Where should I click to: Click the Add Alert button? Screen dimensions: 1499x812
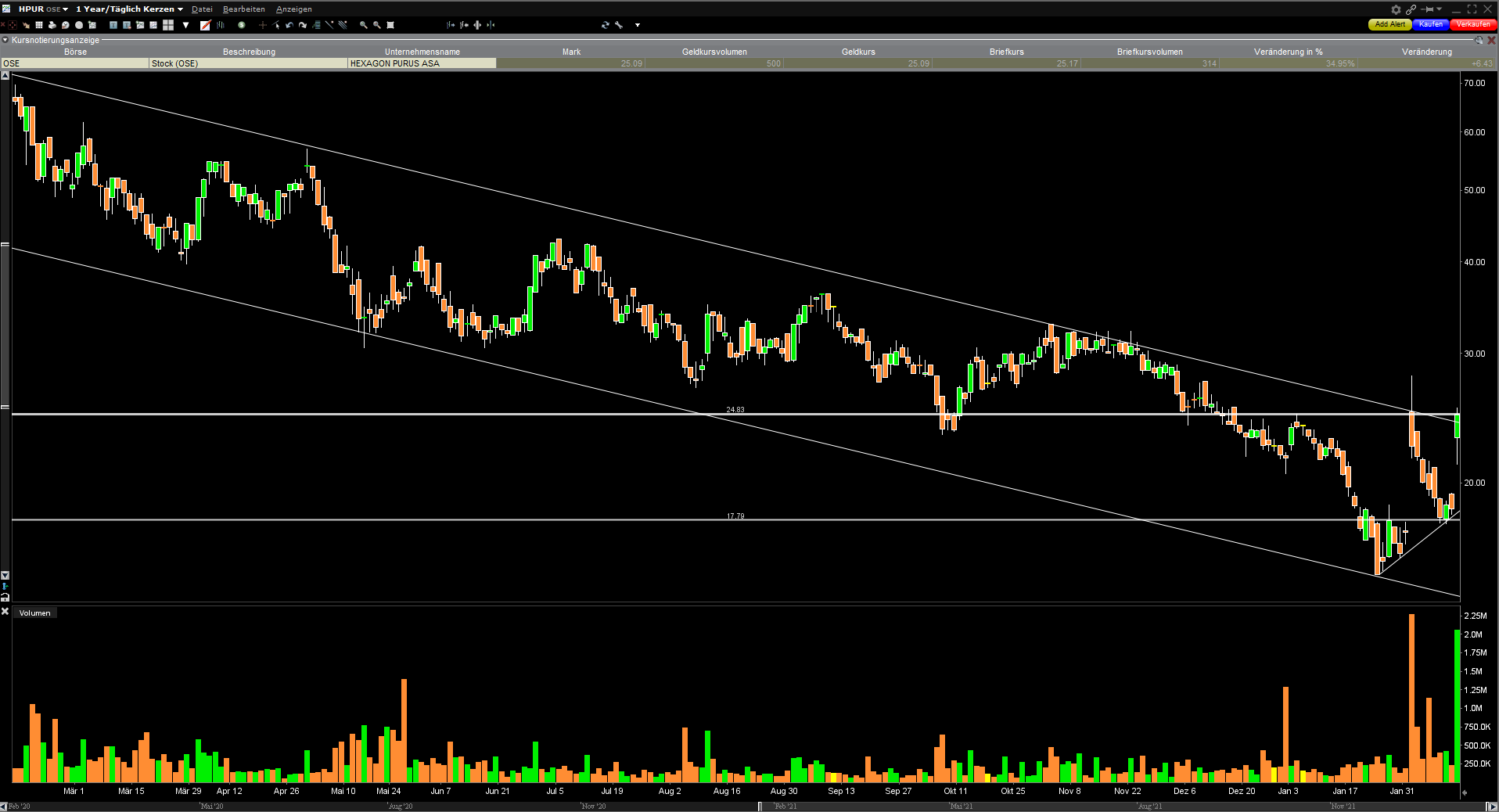point(1389,24)
